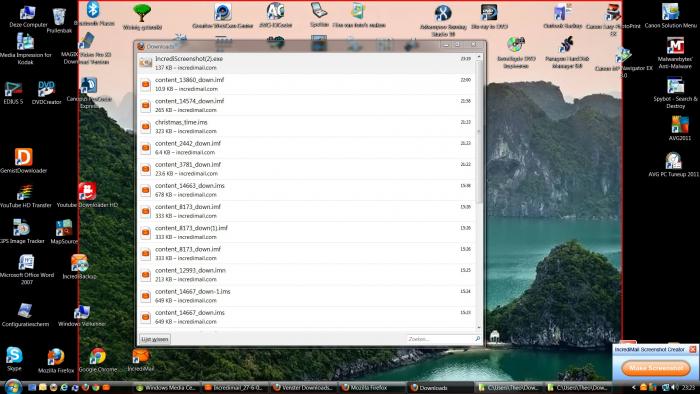The width and height of the screenshot is (700, 394).
Task: Open the Bluetooth Places desktop icon
Action: [x=93, y=13]
